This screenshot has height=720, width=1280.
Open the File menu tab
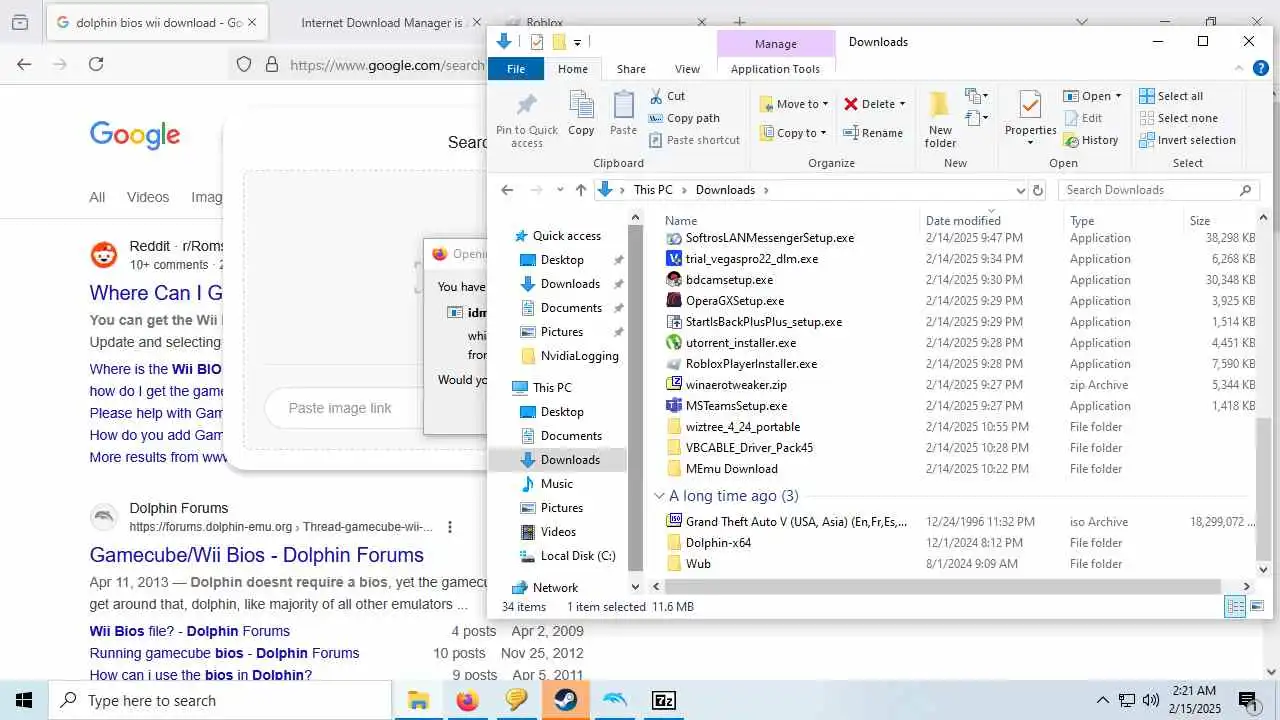516,69
